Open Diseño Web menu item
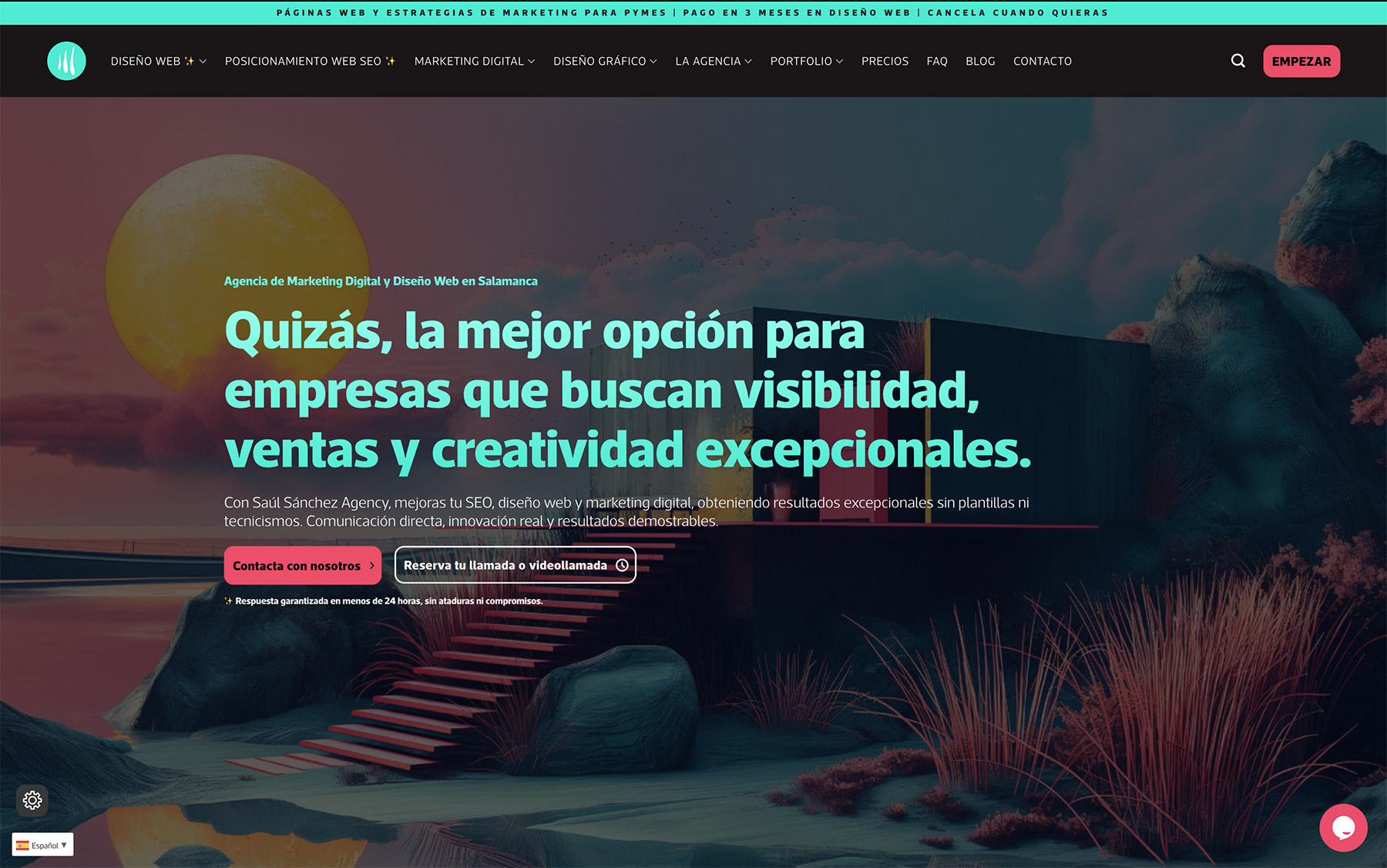1387x868 pixels. pyautogui.click(x=153, y=61)
